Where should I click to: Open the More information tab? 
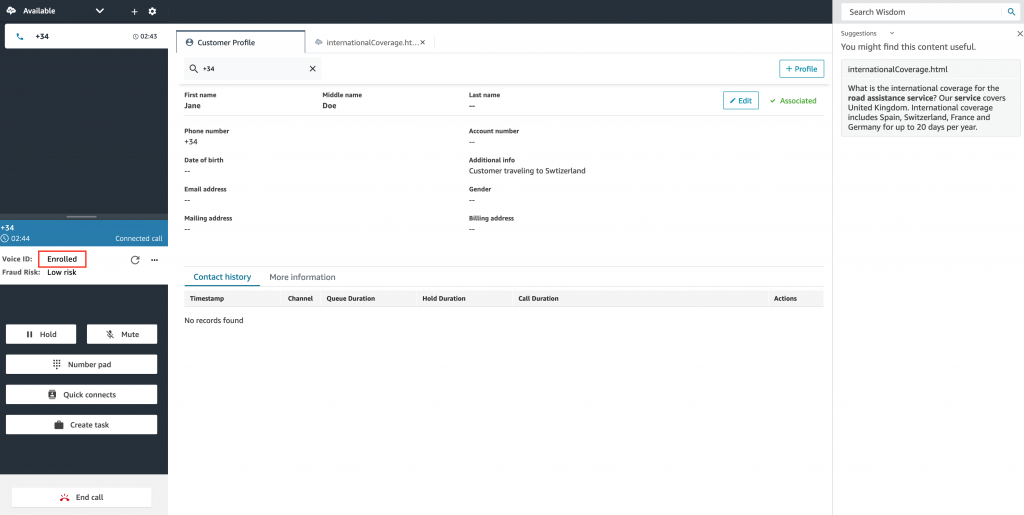[302, 277]
